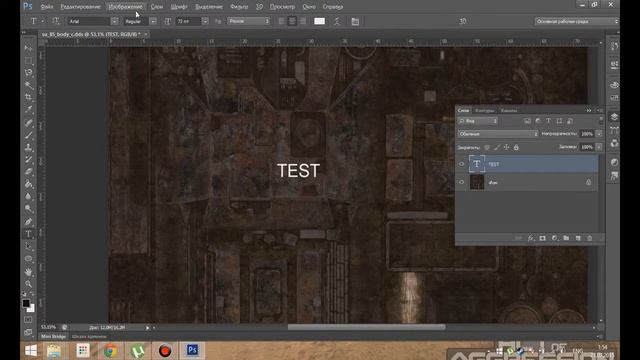
Task: Toggle text orientation icon in options bar
Action: pos(56,21)
